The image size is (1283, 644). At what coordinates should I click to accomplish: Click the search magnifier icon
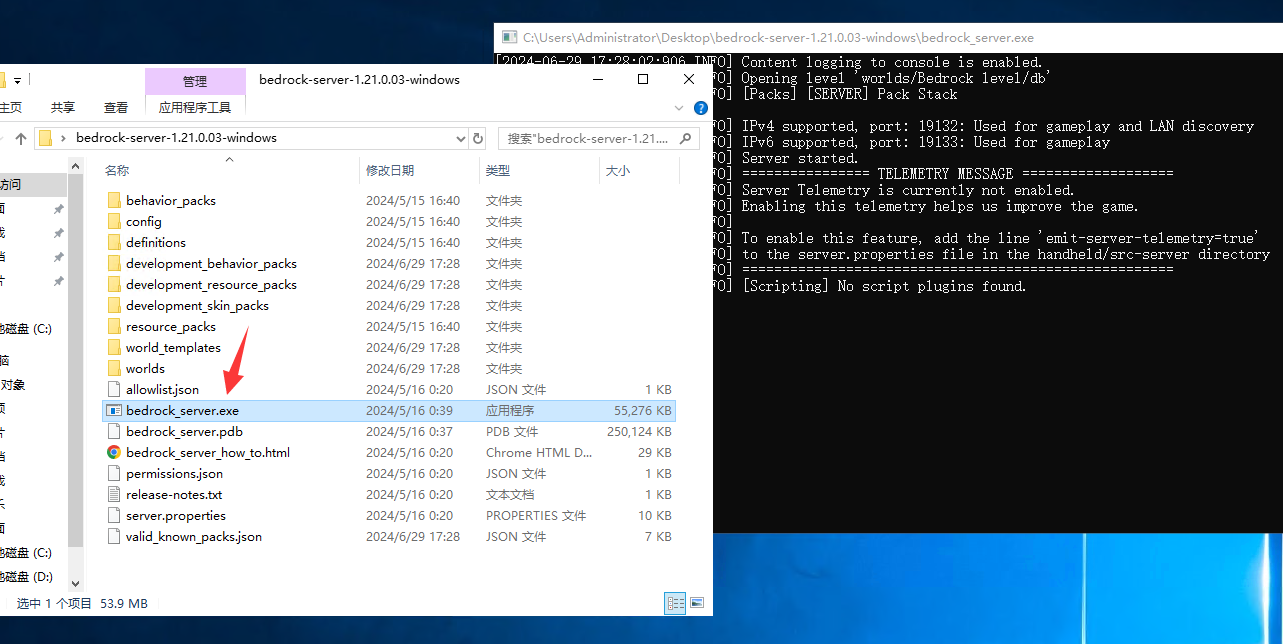(685, 138)
